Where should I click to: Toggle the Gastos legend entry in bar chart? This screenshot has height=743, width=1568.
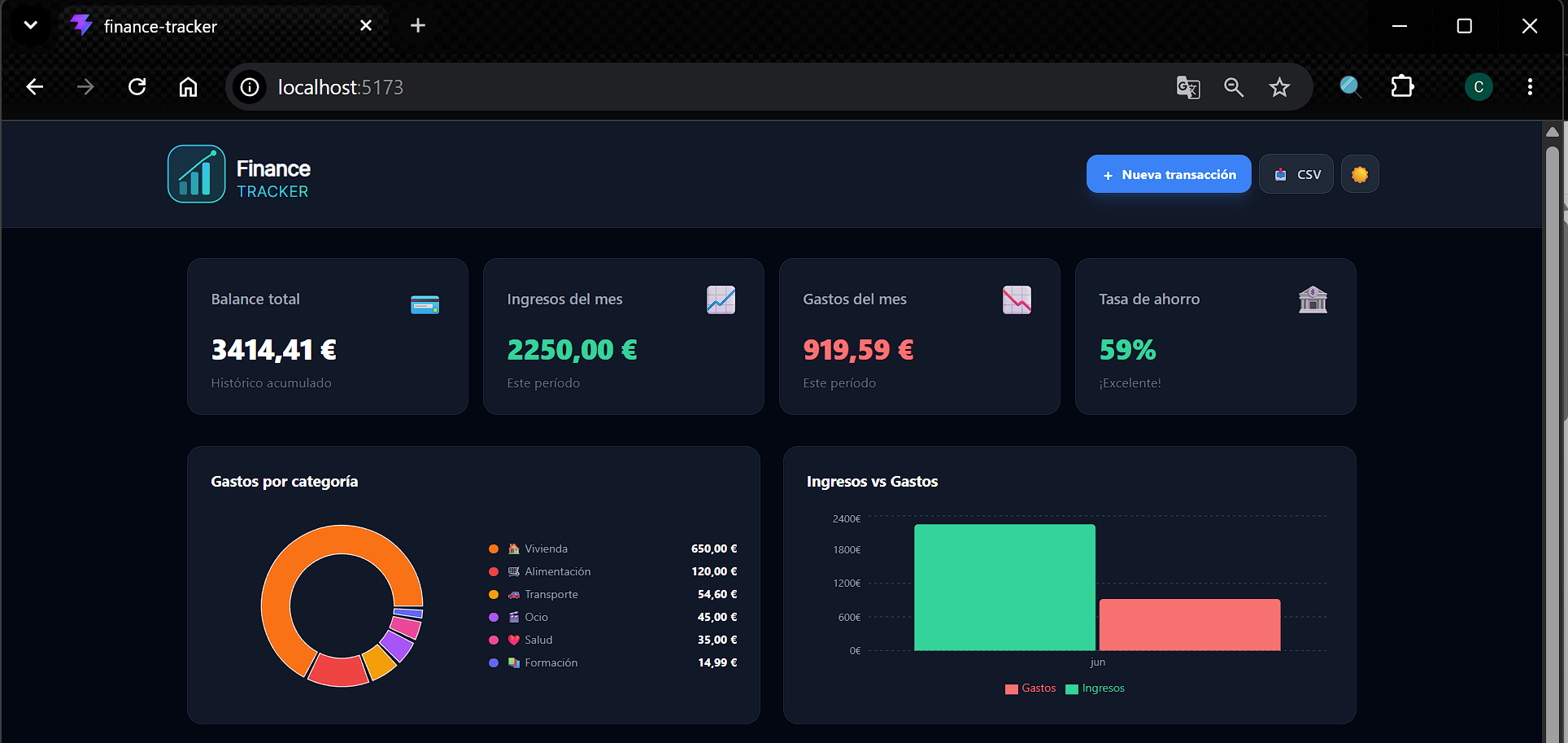point(1030,688)
